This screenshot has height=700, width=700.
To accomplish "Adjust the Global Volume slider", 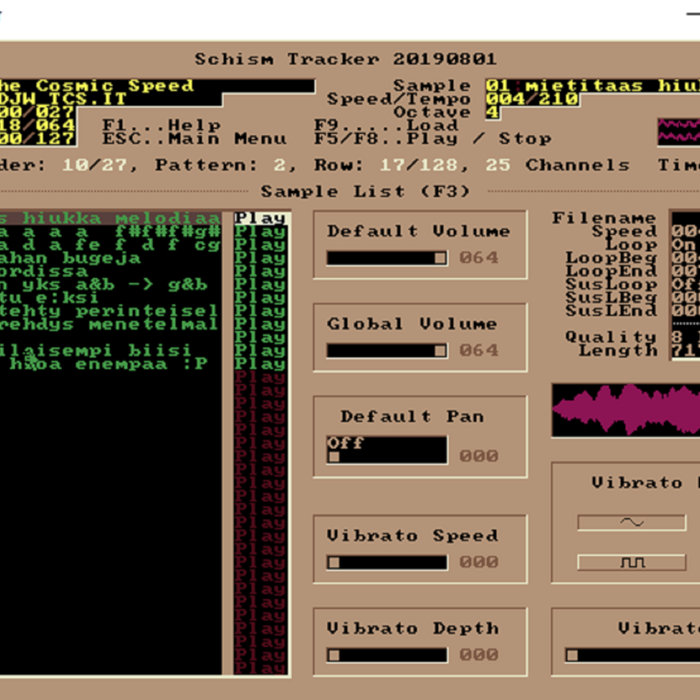I will 386,351.
